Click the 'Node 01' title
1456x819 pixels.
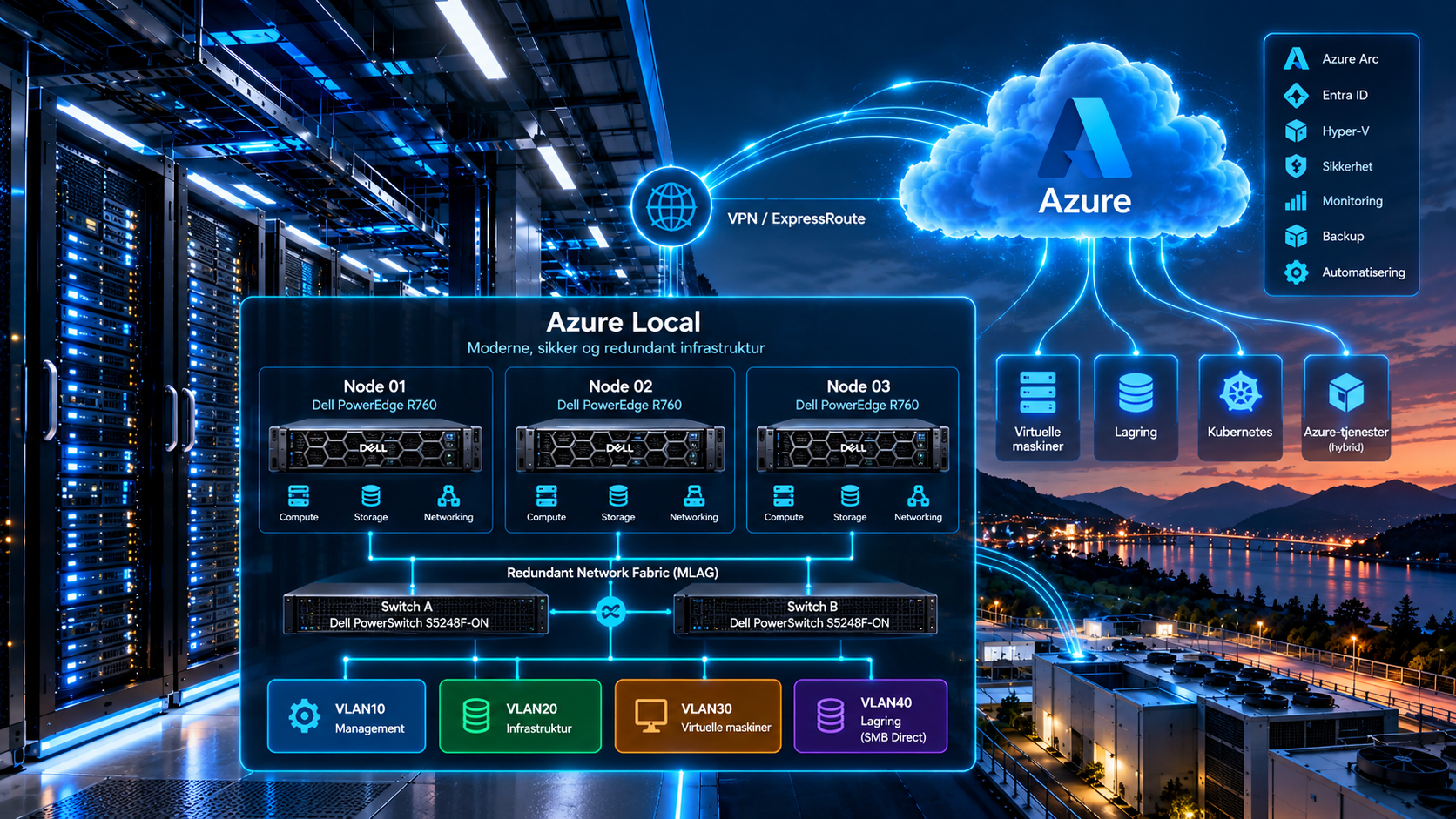(x=374, y=386)
